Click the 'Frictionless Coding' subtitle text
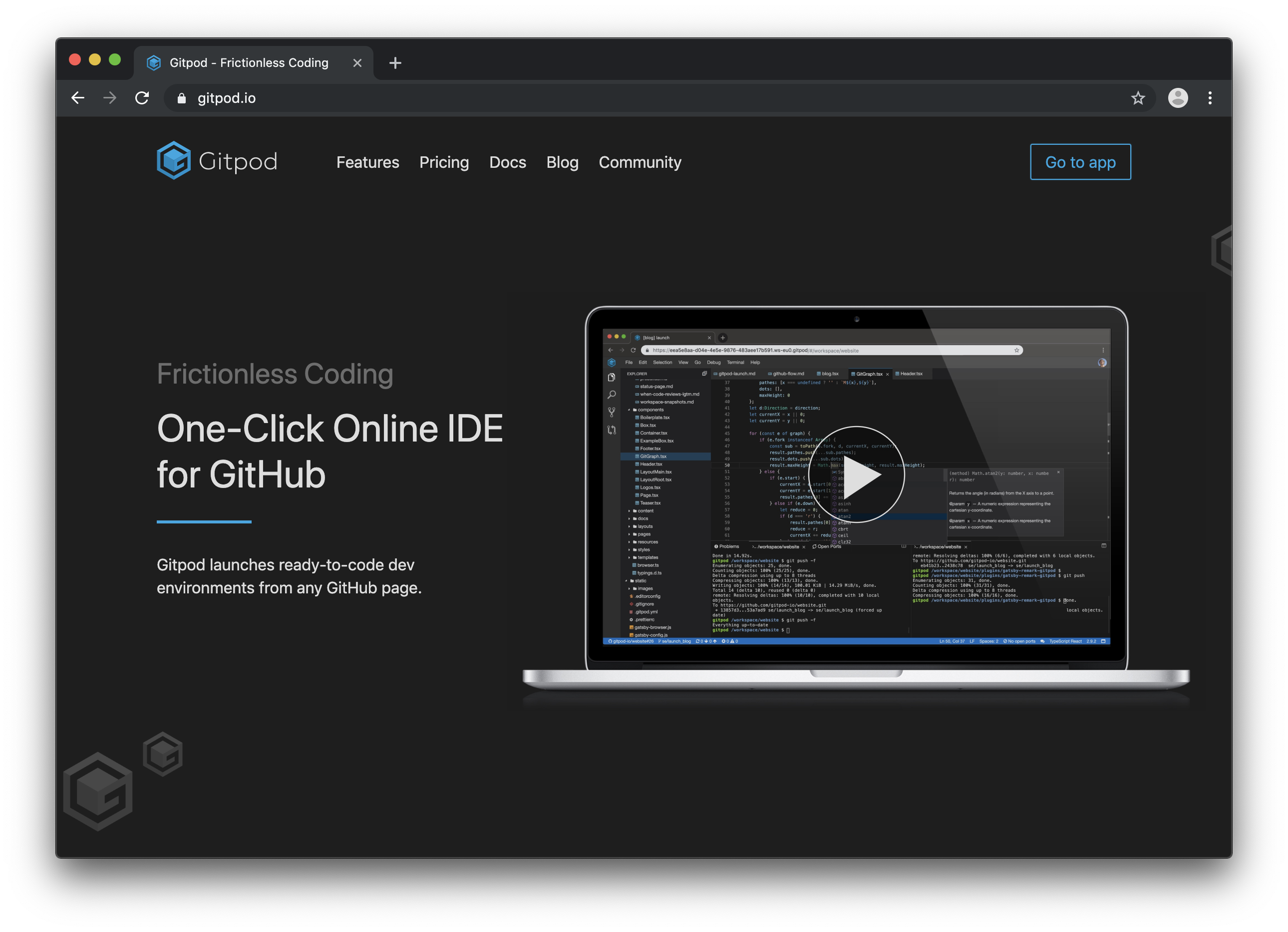Viewport: 1288px width, 932px height. coord(275,374)
